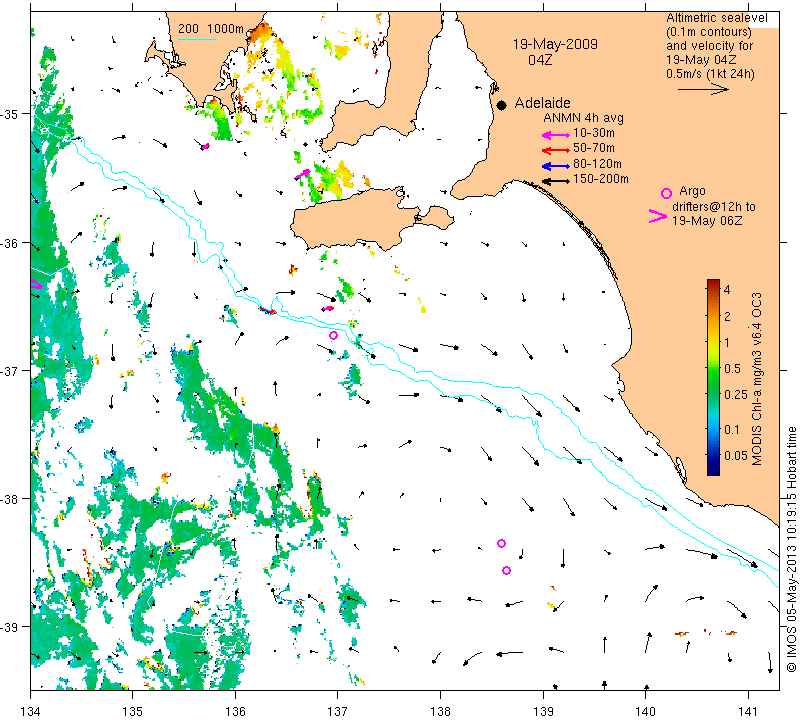Click the 150-200m depth label
Viewport: 800px width, 720px height.
601,179
